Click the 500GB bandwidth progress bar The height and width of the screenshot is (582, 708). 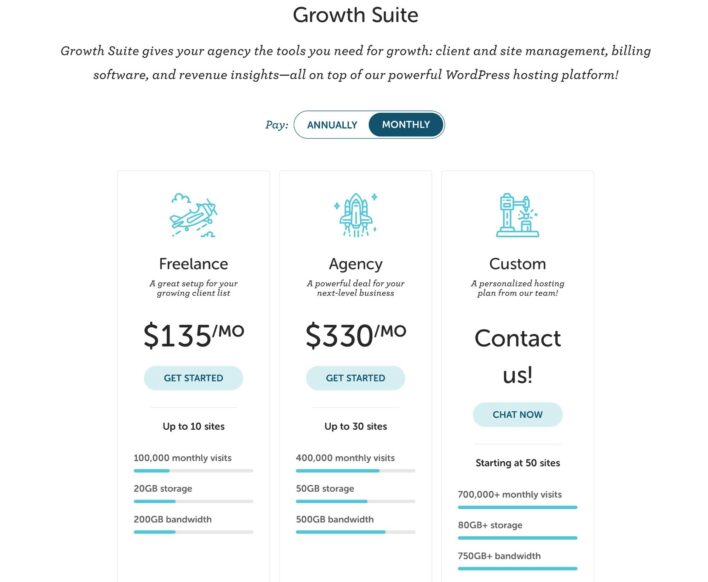355,532
